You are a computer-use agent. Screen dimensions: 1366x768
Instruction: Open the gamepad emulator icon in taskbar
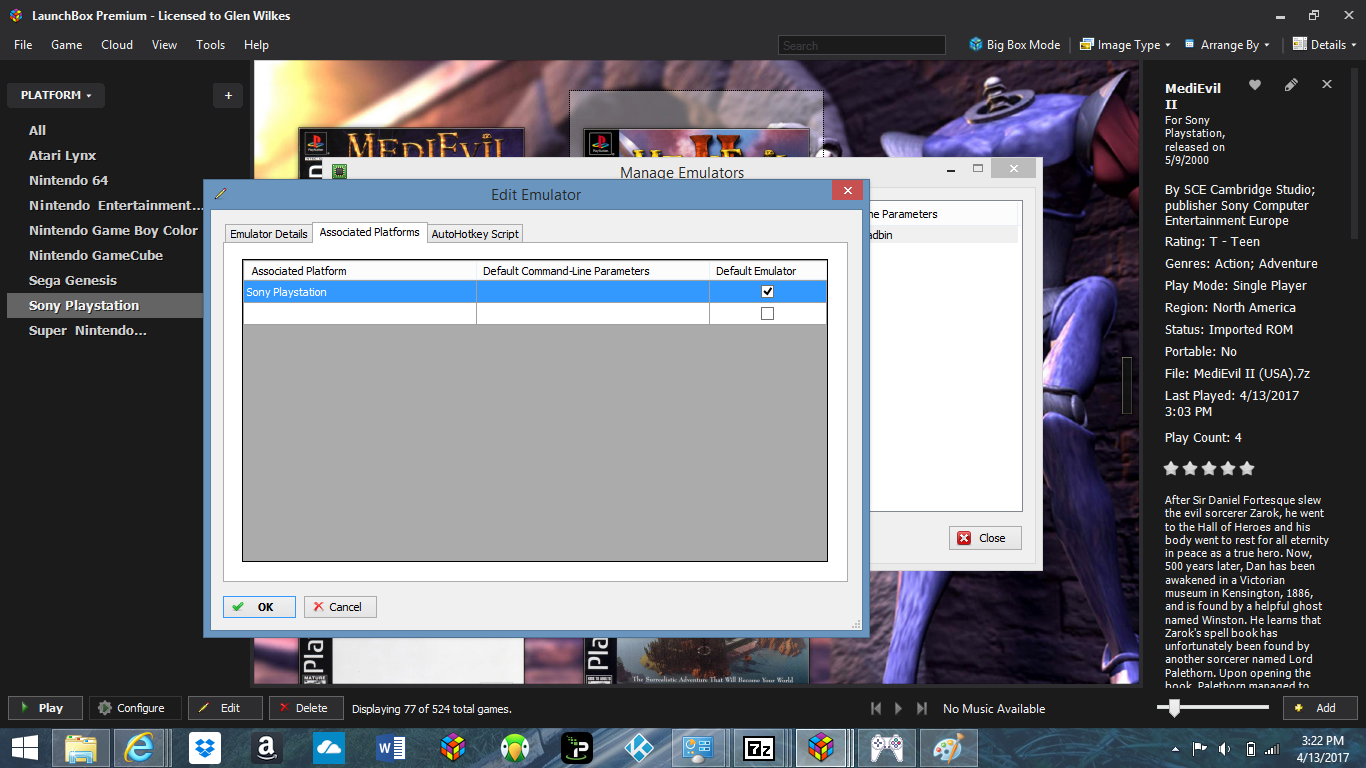click(886, 747)
